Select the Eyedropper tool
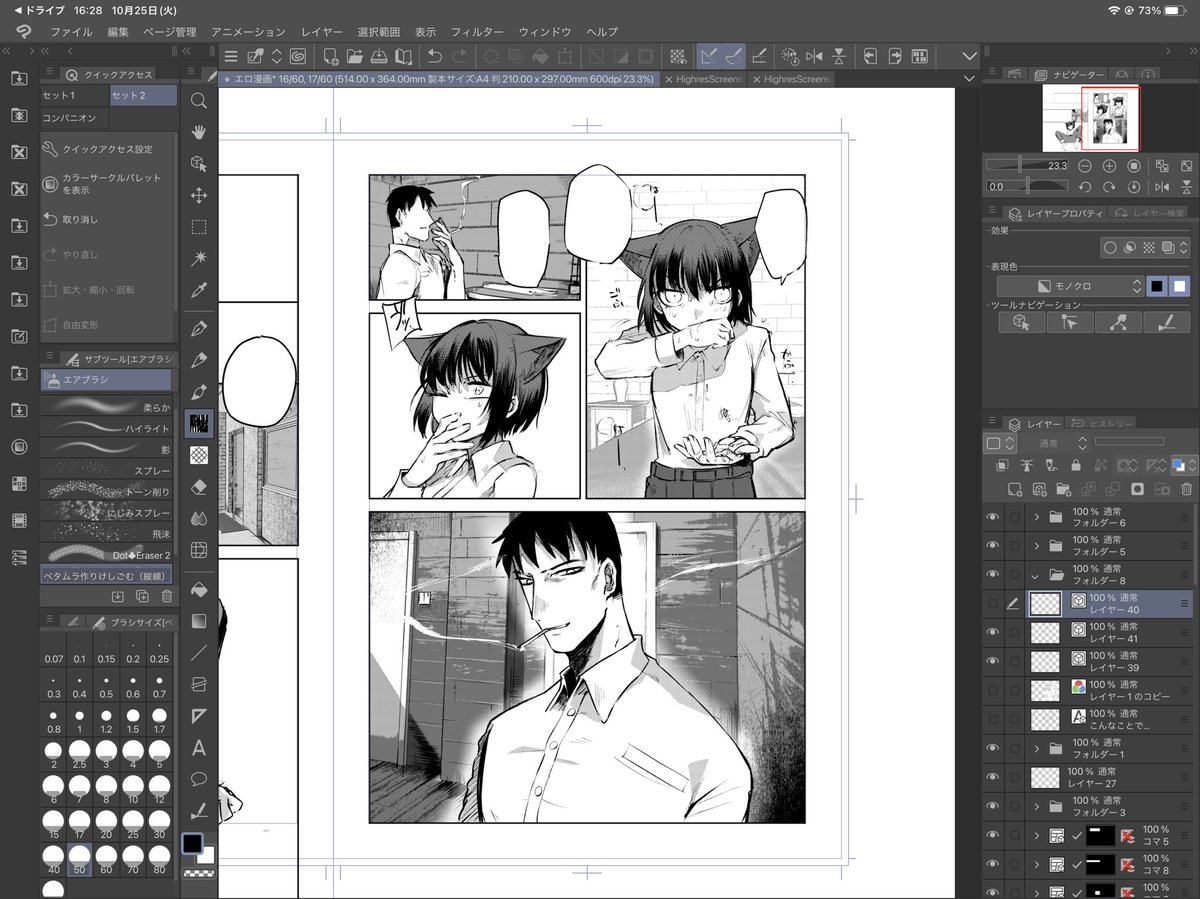Image resolution: width=1200 pixels, height=899 pixels. 199,291
